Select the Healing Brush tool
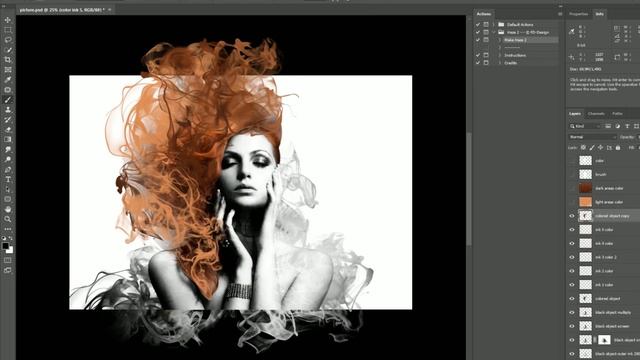This screenshot has width=640, height=360. click(x=8, y=90)
